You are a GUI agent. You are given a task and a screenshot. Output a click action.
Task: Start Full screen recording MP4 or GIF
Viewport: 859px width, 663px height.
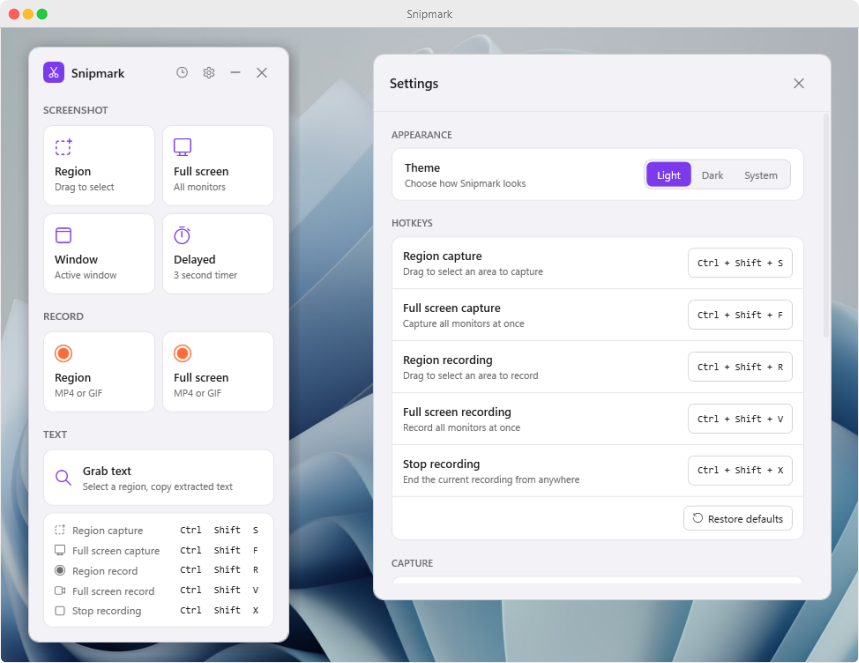[x=218, y=371]
